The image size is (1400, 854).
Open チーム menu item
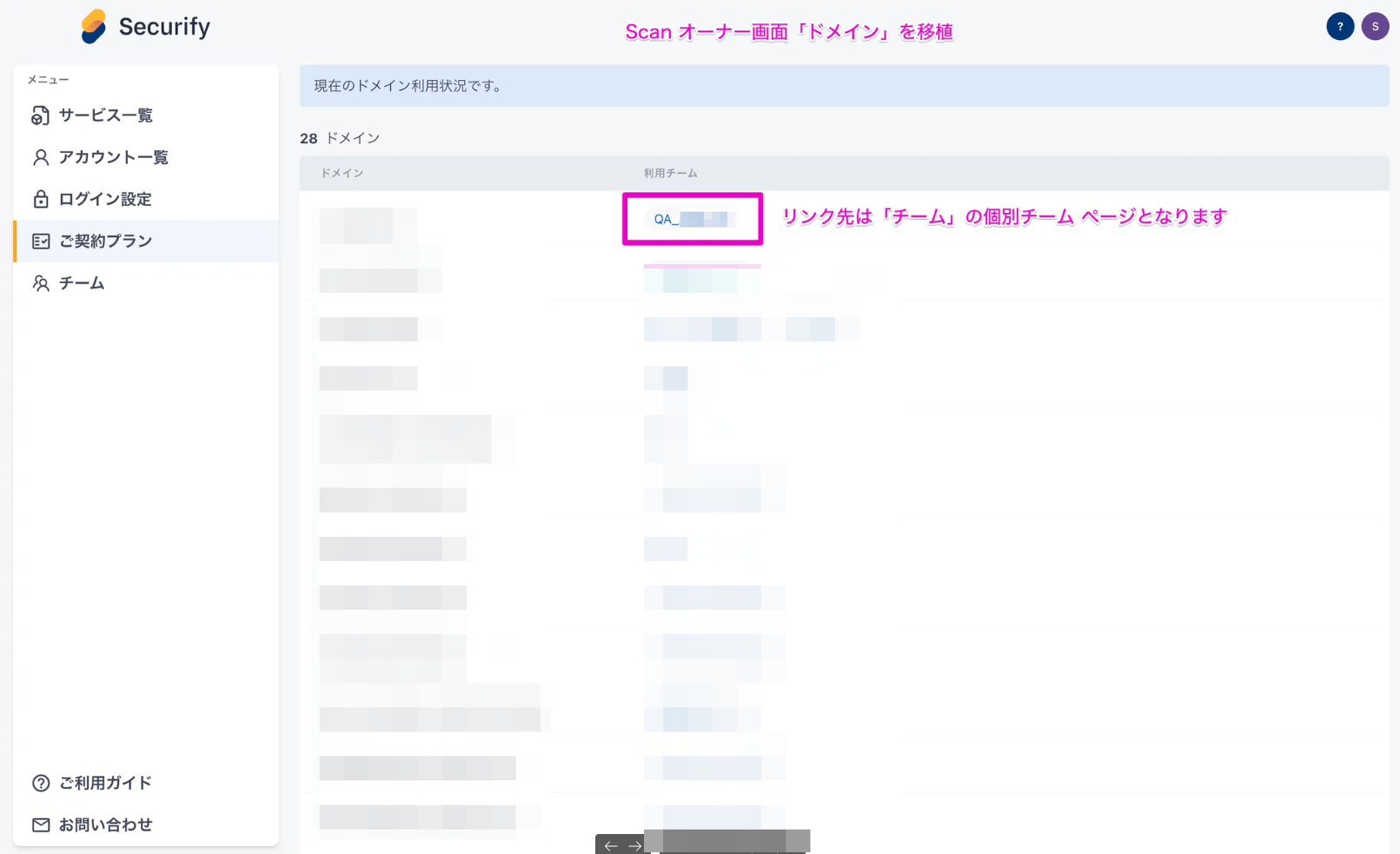(x=146, y=283)
